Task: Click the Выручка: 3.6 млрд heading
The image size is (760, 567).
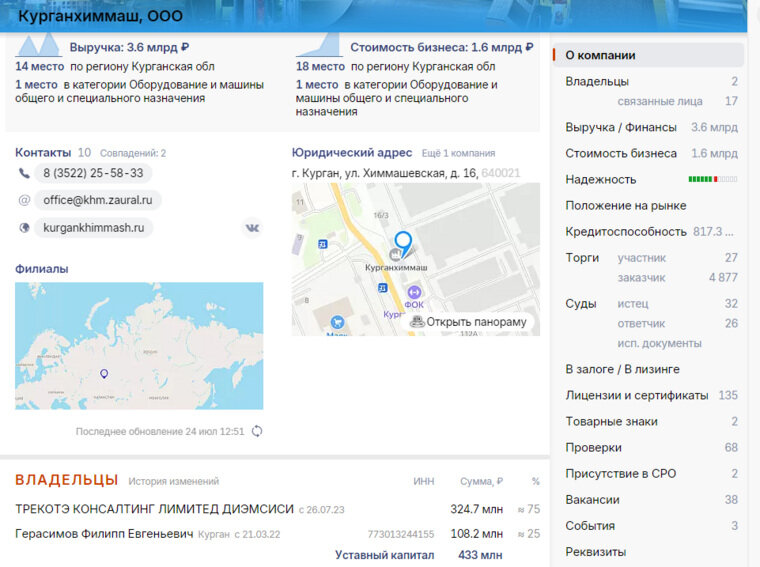Action: pos(129,47)
